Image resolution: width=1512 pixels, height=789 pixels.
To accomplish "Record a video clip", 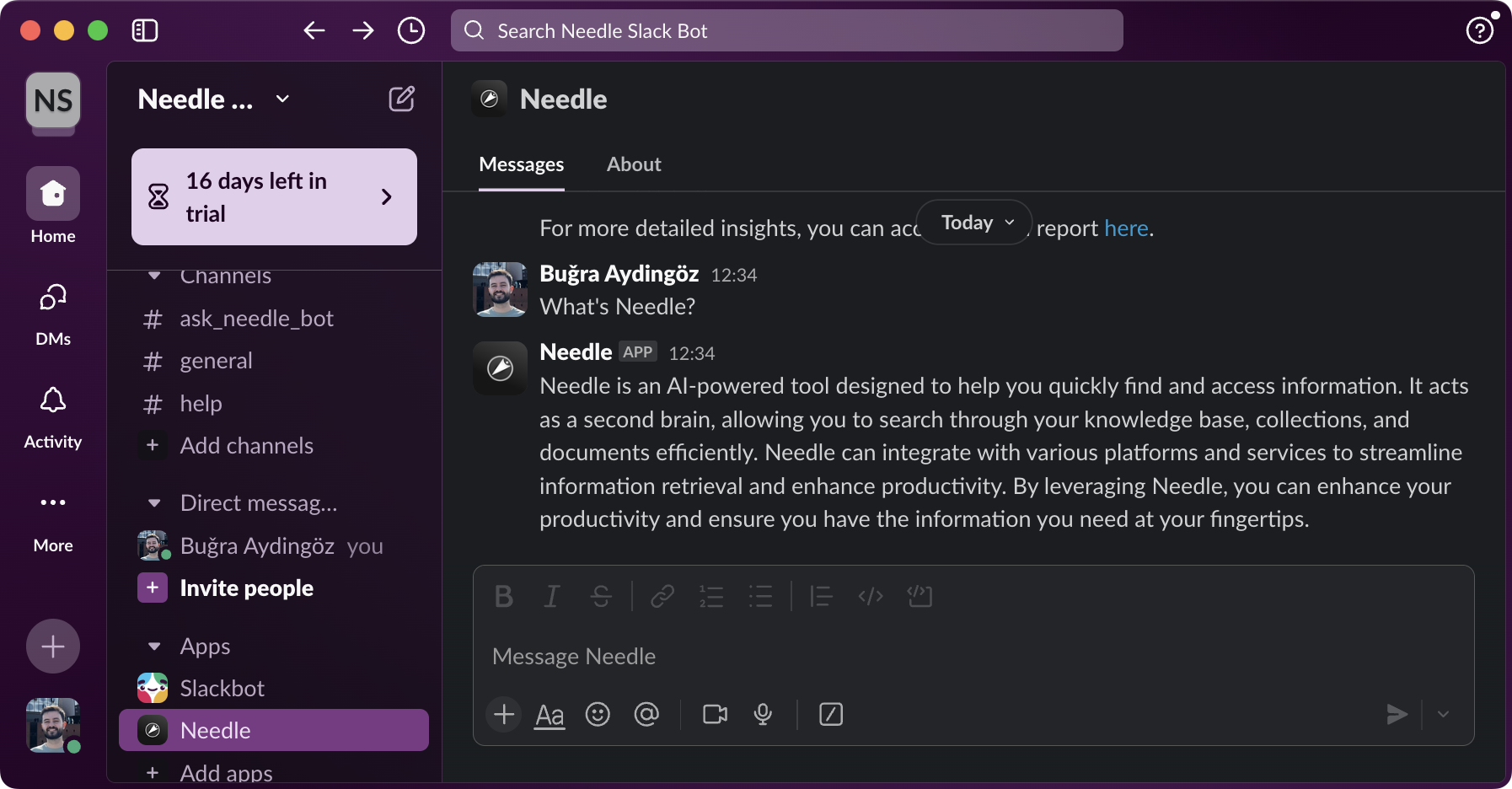I will pyautogui.click(x=715, y=715).
